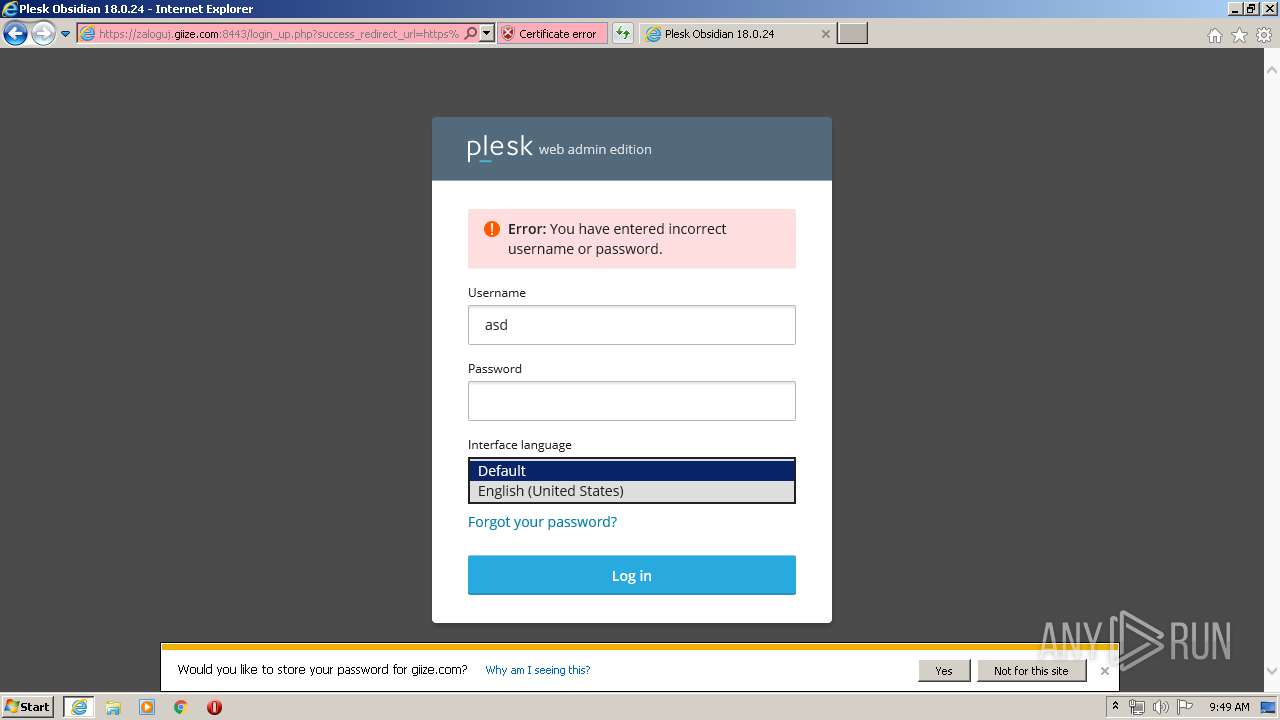The image size is (1280, 720).
Task: Click the page scrollbar down arrow
Action: click(1272, 671)
